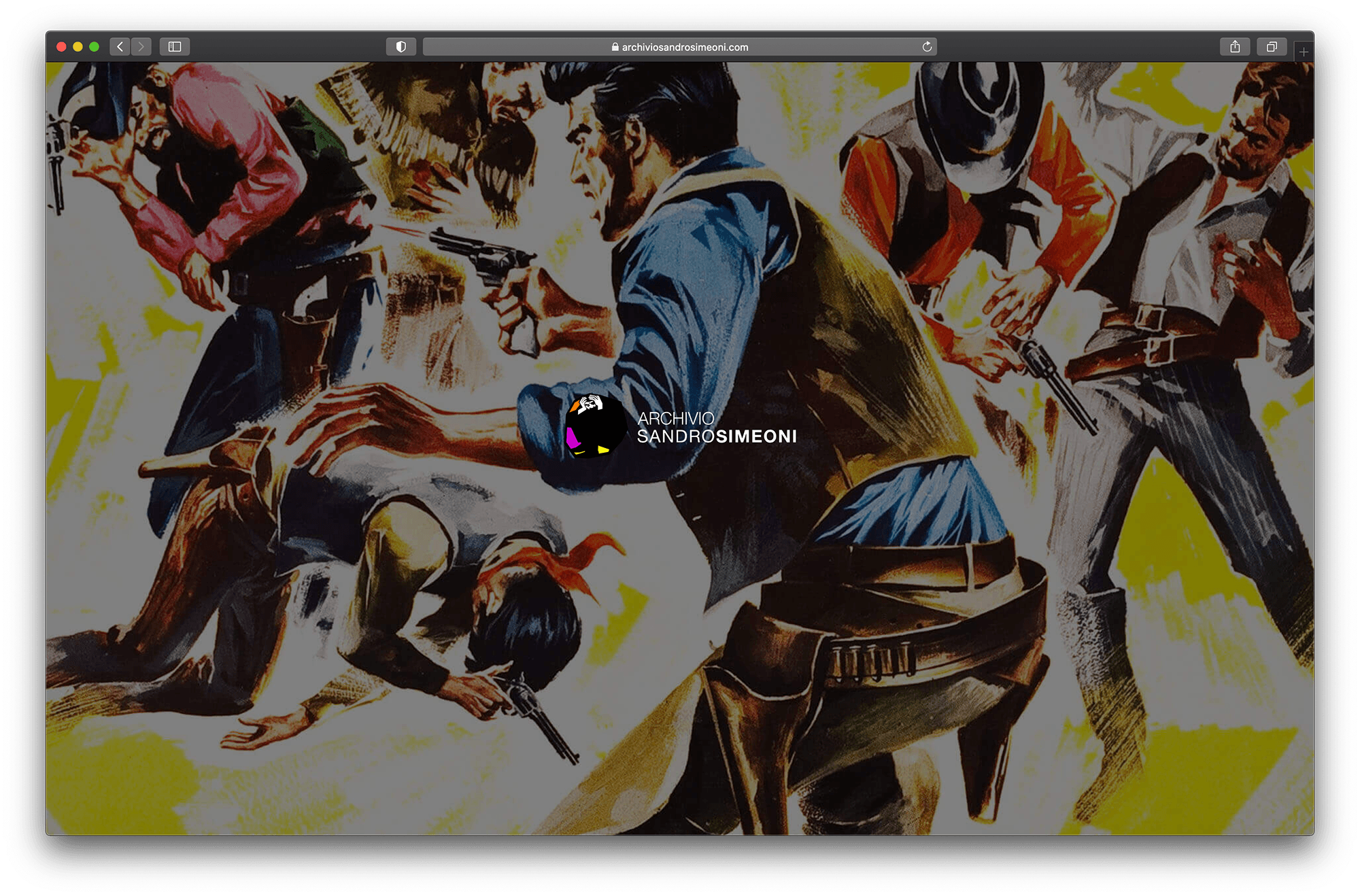The width and height of the screenshot is (1360, 896).
Task: Minimize the Safari window
Action: click(78, 47)
